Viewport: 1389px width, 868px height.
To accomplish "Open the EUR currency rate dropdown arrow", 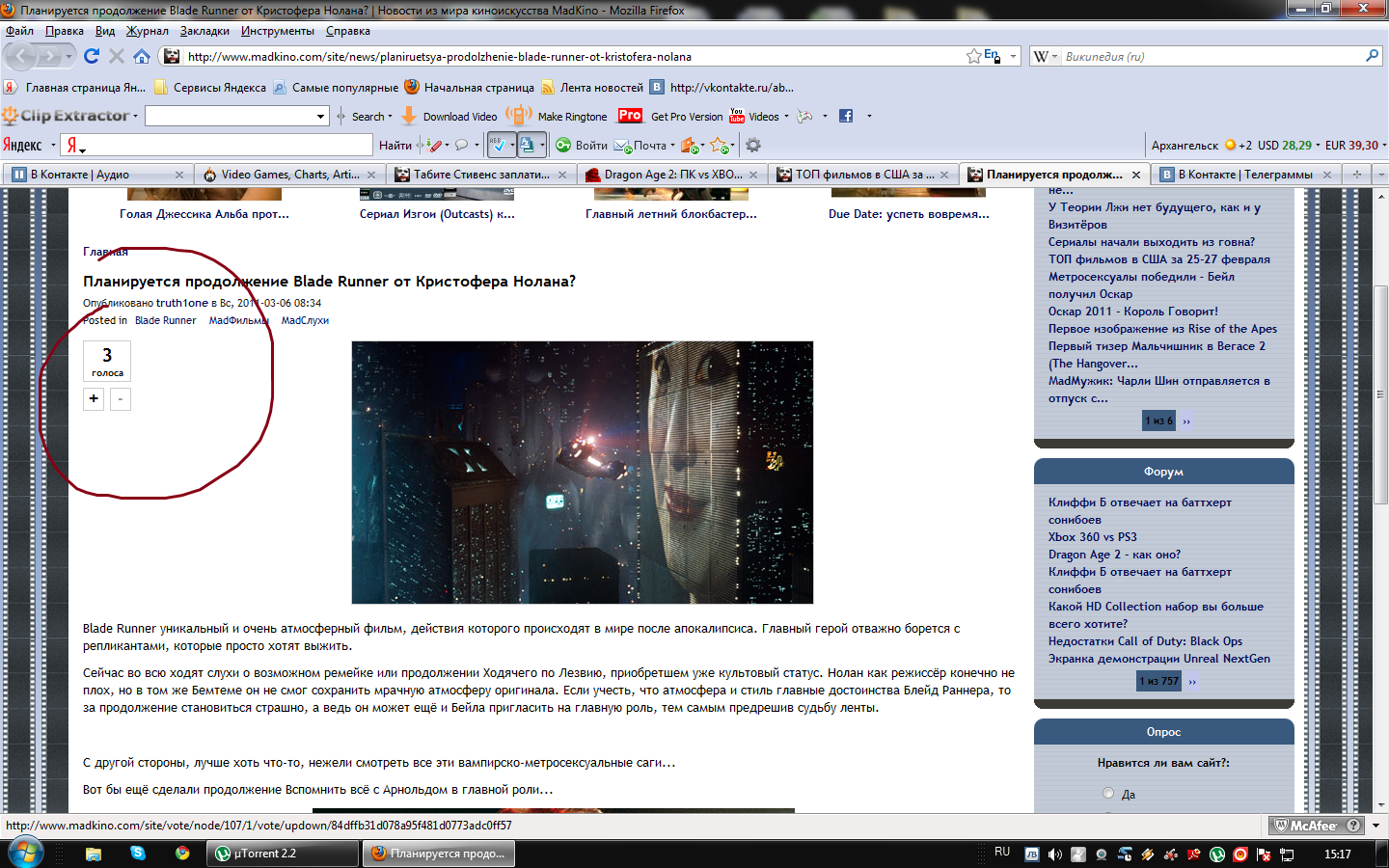I will click(1384, 145).
